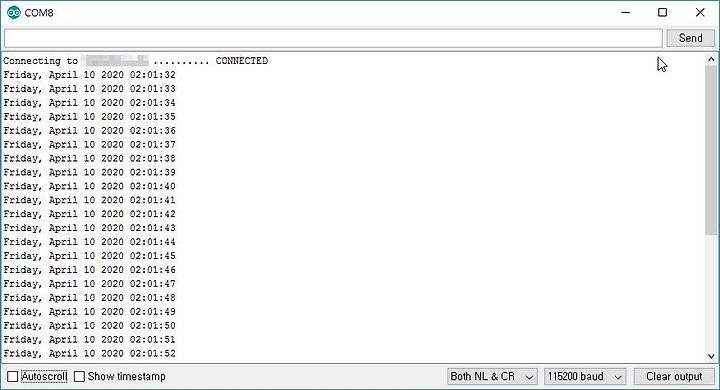
Task: Click the line ending 02:01:50
Action: [90, 325]
